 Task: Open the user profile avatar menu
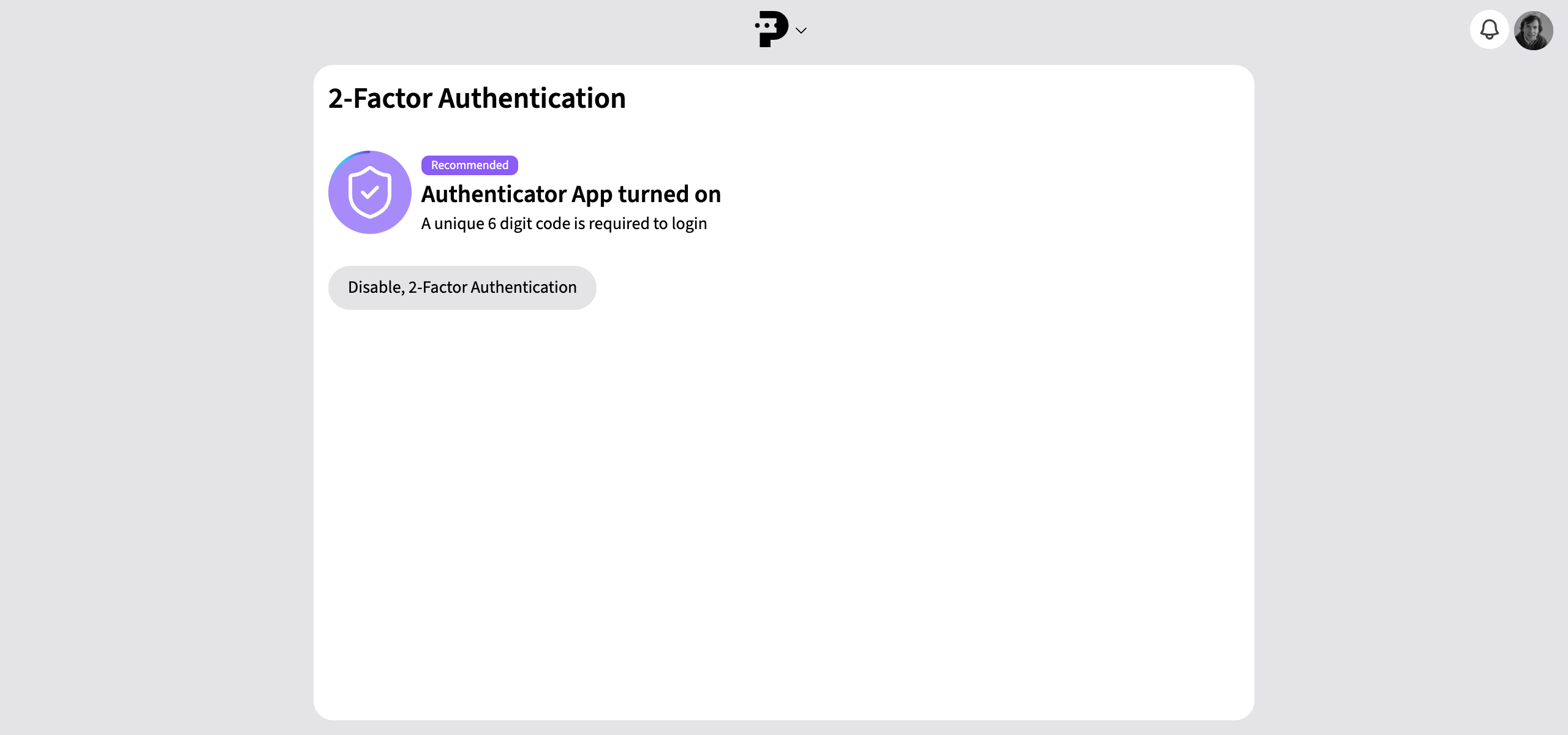(x=1533, y=30)
